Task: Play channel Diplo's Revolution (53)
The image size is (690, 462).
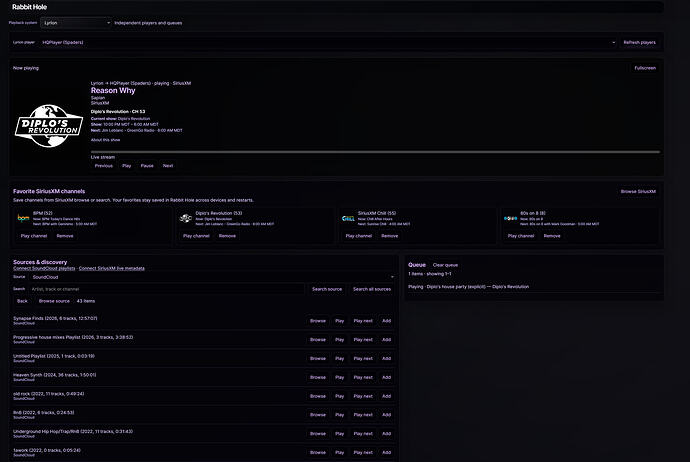Action: [x=196, y=236]
